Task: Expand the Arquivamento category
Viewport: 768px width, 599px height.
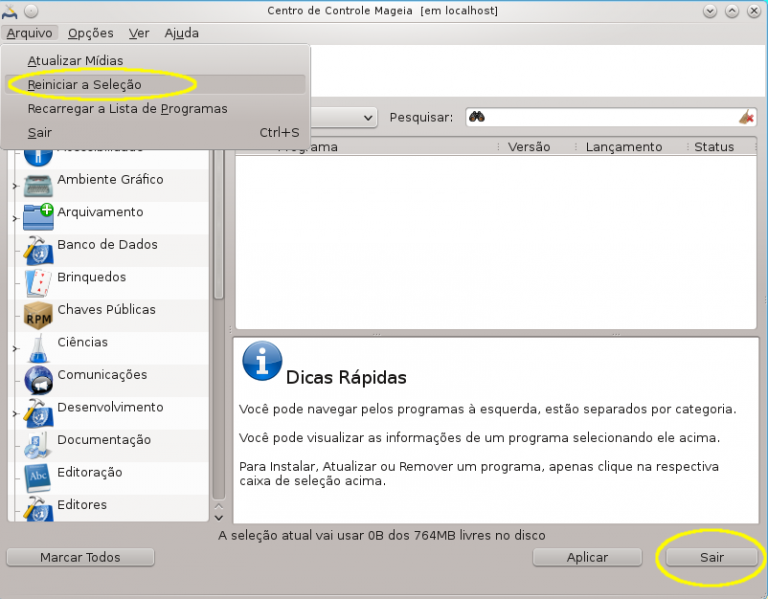Action: (x=15, y=218)
